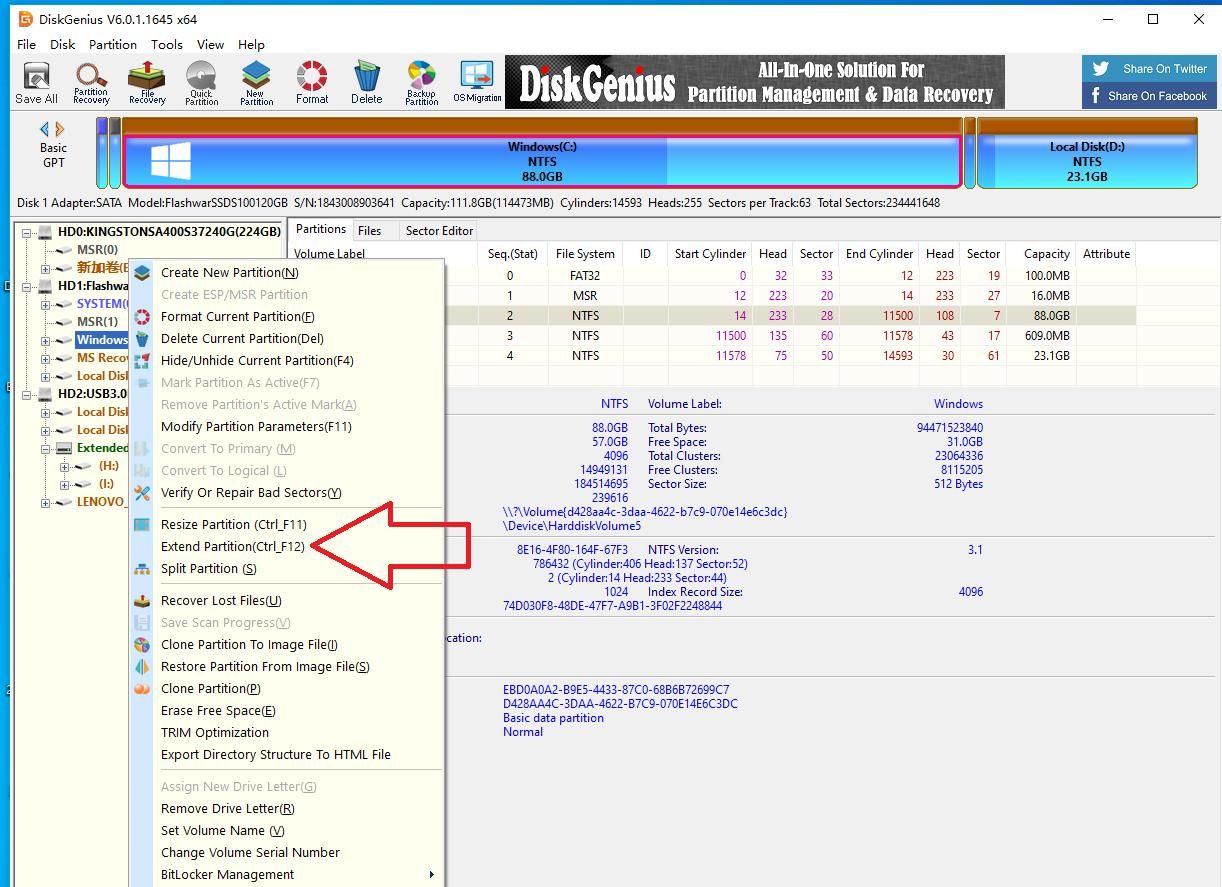Click the New Partition toolbar icon

coord(256,83)
